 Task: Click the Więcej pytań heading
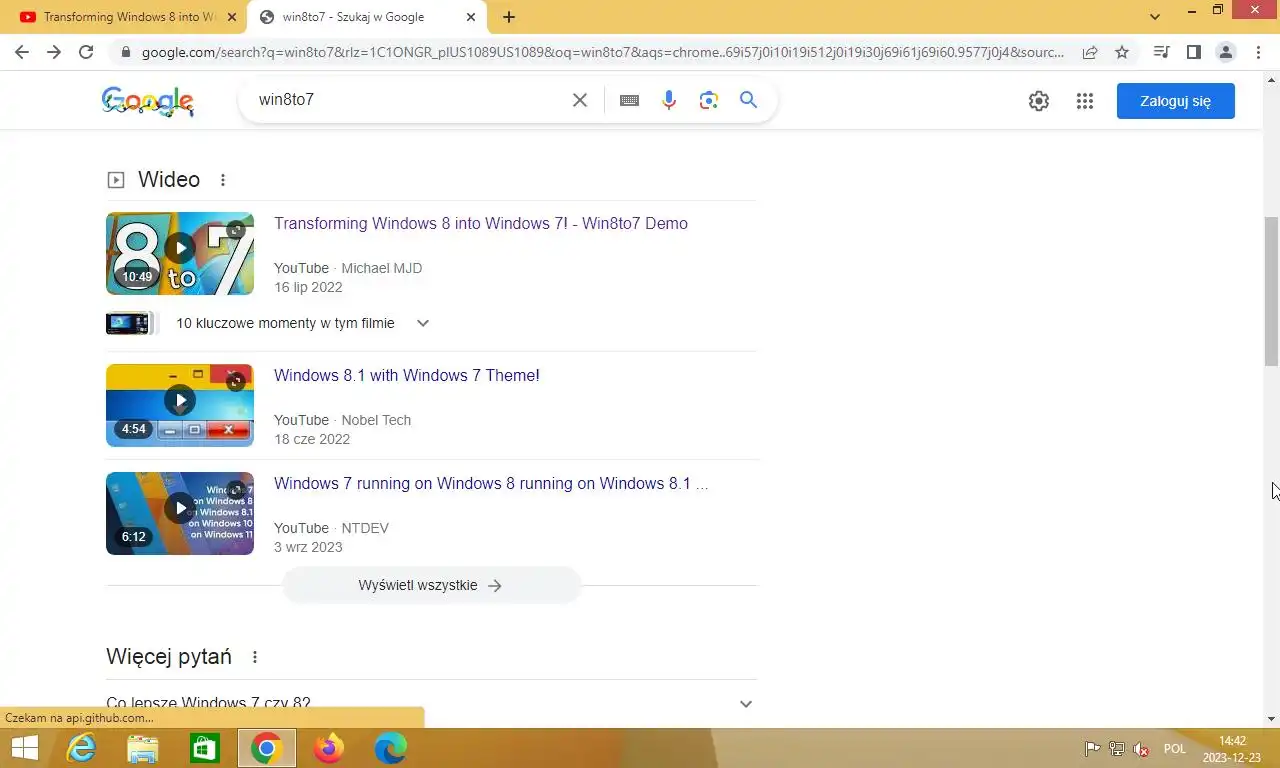pyautogui.click(x=169, y=657)
